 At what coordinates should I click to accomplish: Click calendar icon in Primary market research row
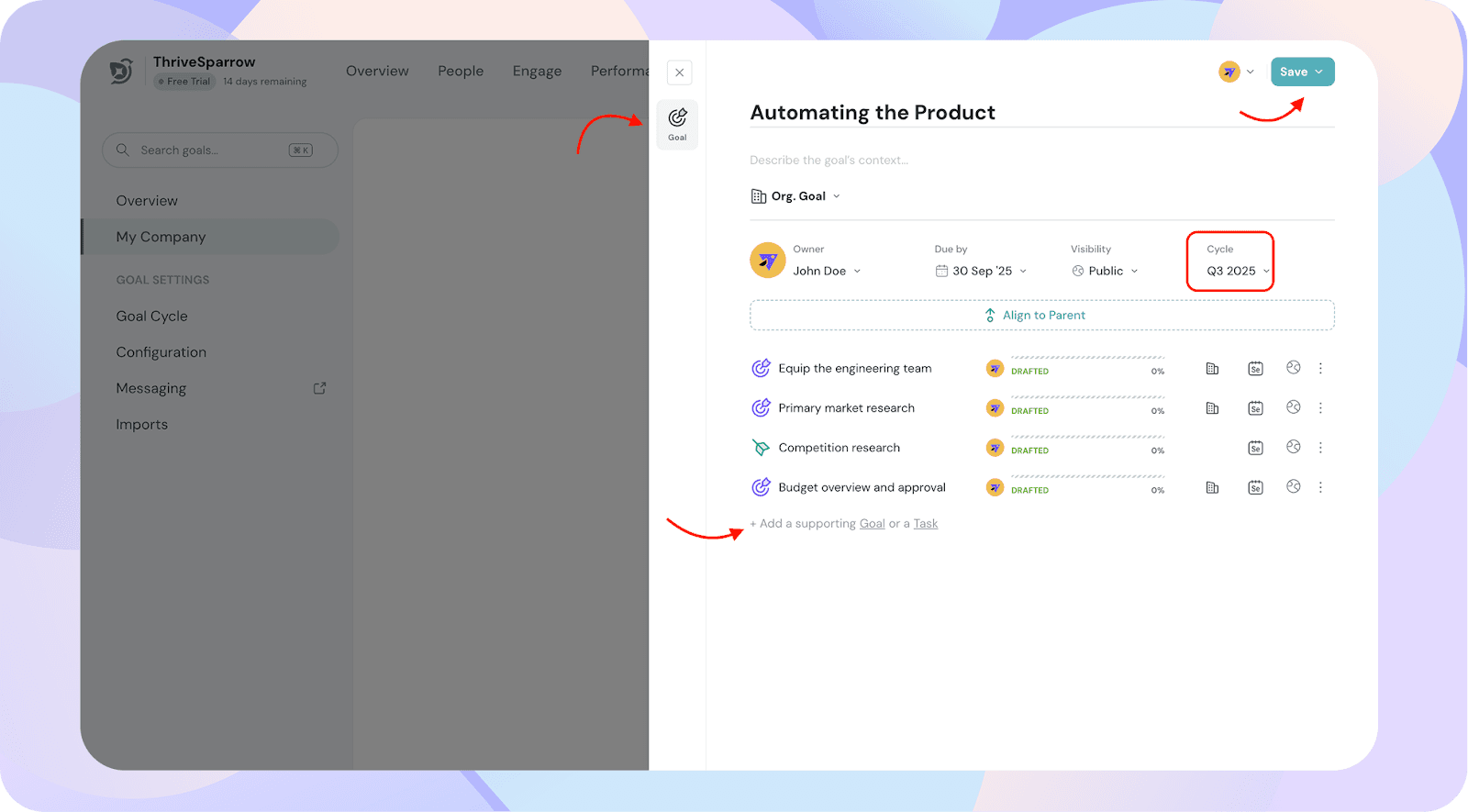pos(1255,407)
